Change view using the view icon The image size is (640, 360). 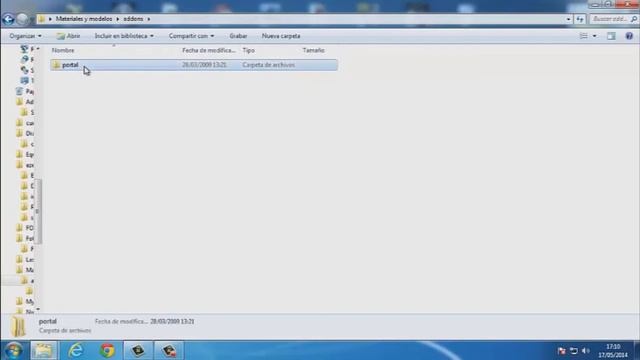584,36
